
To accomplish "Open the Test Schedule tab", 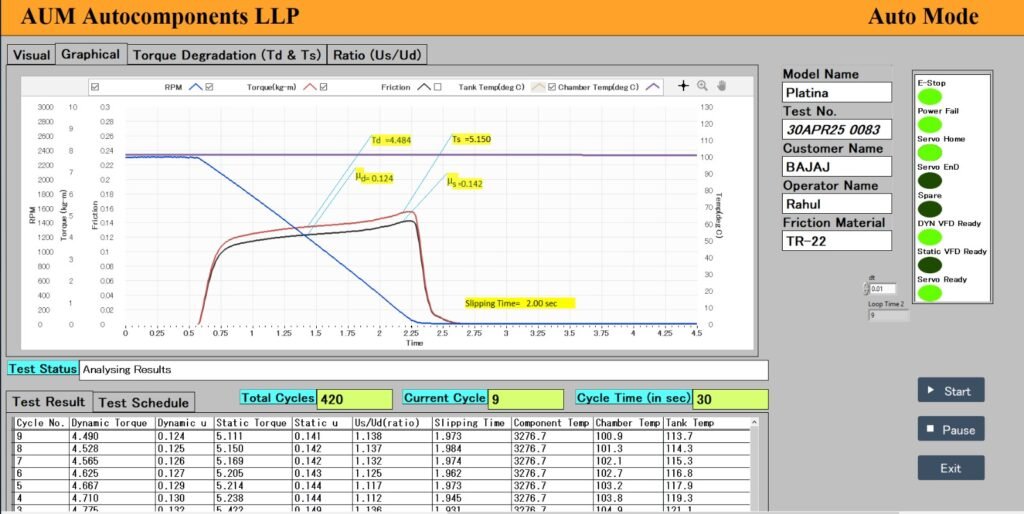I will pyautogui.click(x=143, y=402).
